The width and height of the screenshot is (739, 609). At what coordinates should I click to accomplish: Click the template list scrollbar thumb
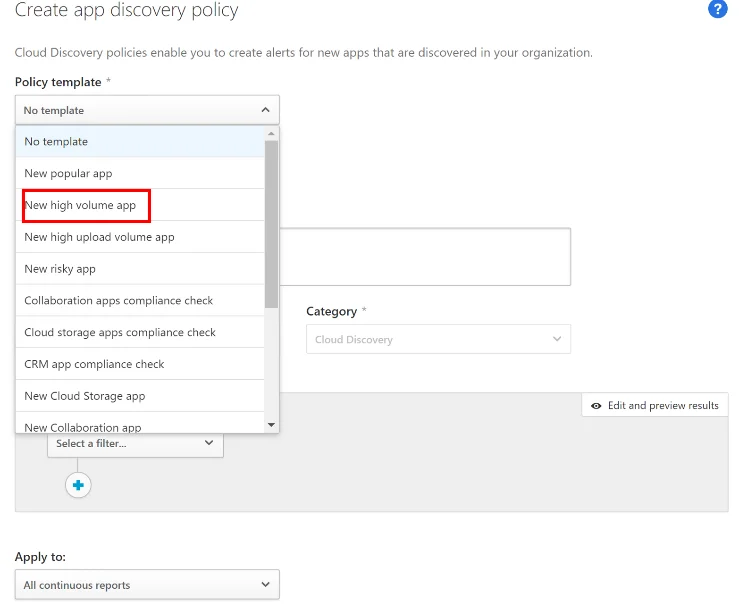[x=271, y=224]
